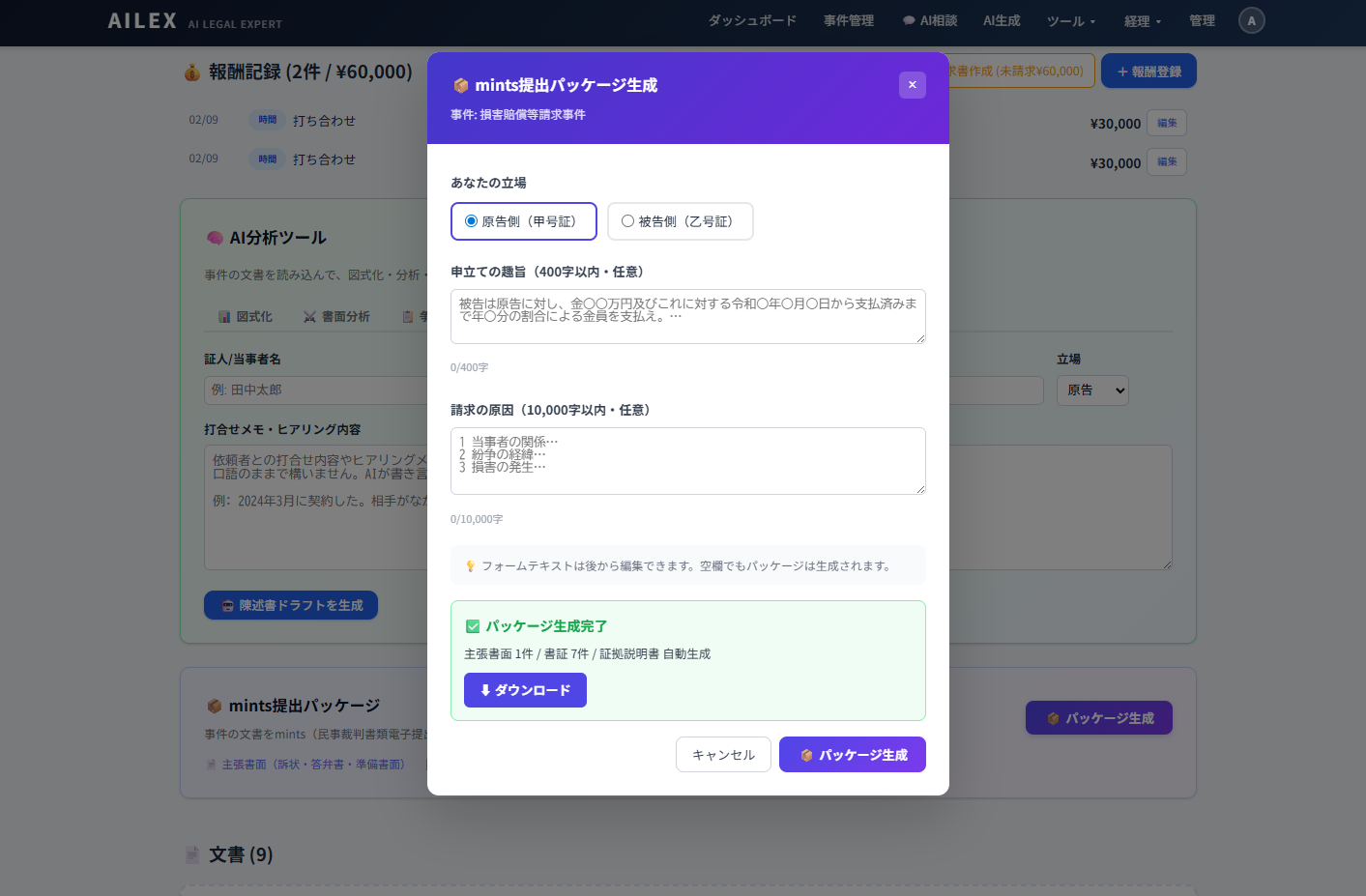Switch to the 書面分析 tab
This screenshot has width=1366, height=896.
coord(336,316)
